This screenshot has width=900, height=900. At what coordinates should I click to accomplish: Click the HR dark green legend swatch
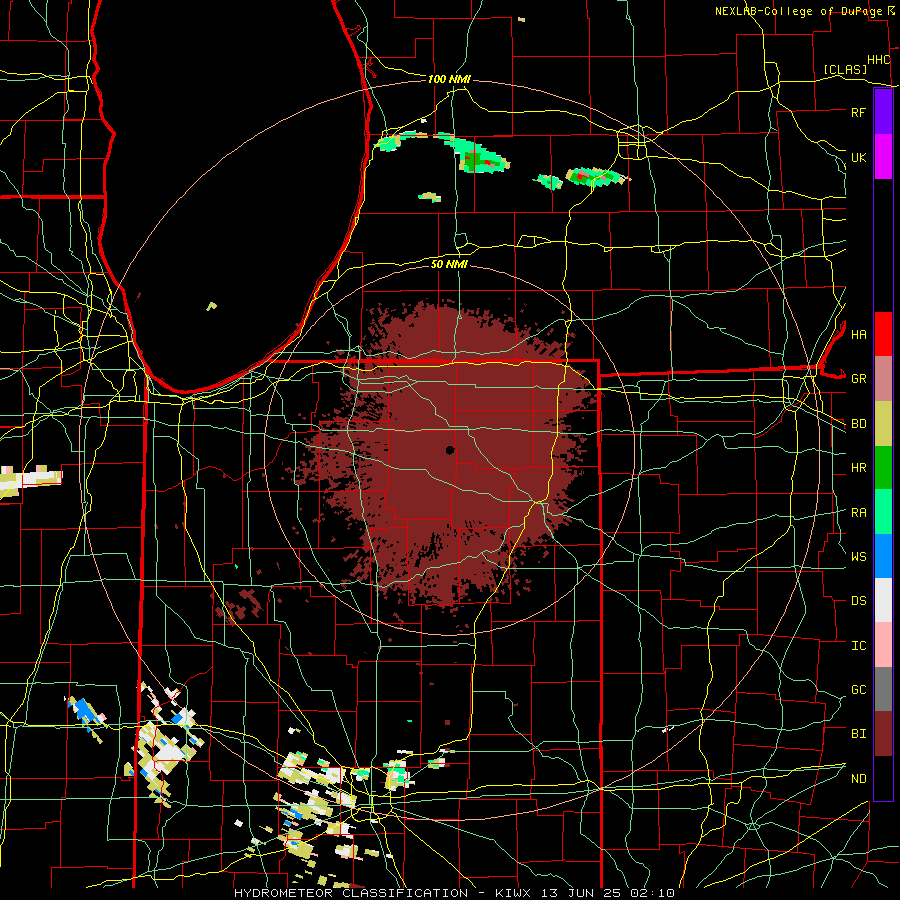click(x=883, y=468)
